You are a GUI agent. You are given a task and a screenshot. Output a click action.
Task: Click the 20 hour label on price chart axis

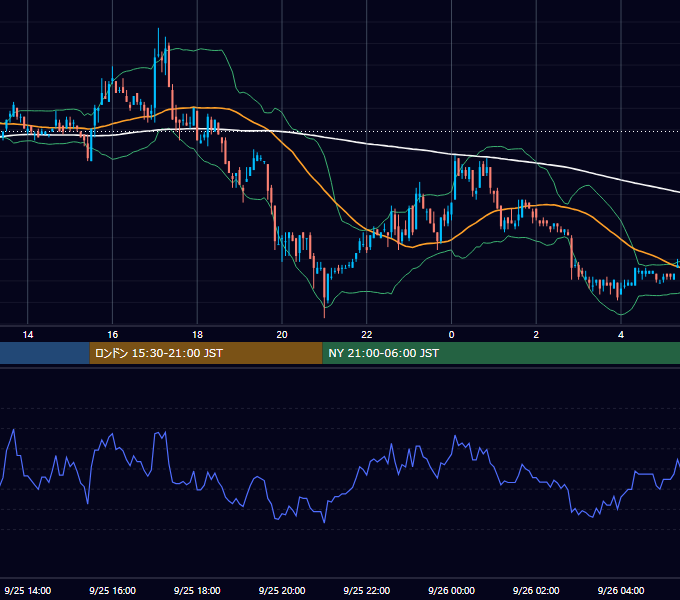(x=282, y=335)
